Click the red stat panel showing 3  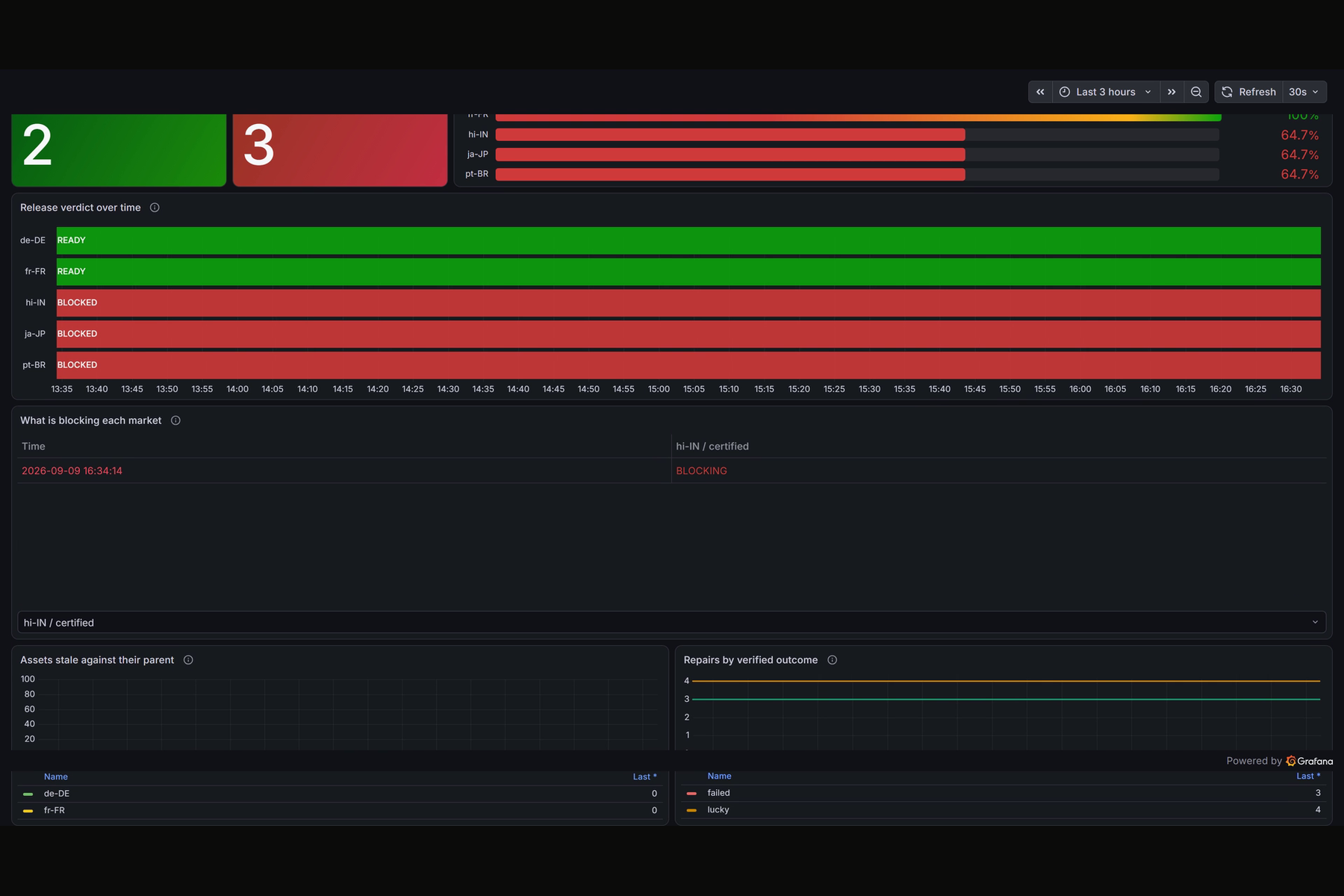340,149
